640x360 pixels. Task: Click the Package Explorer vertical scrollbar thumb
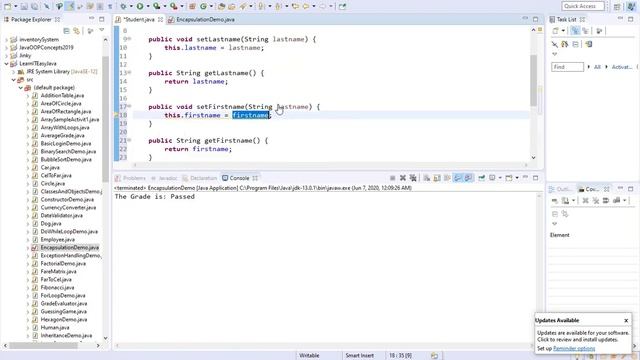point(105,118)
